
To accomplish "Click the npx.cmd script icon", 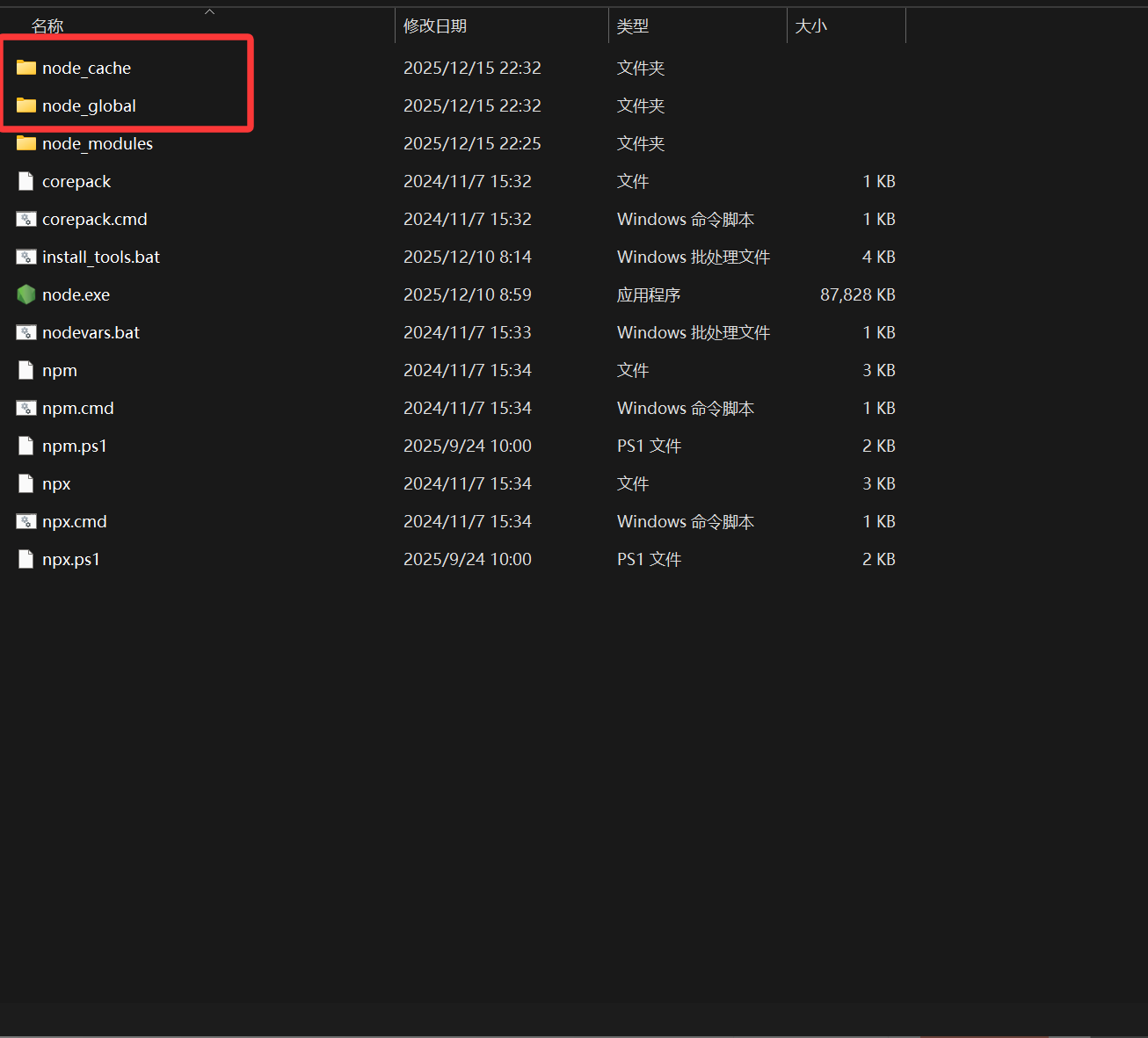I will (x=26, y=521).
